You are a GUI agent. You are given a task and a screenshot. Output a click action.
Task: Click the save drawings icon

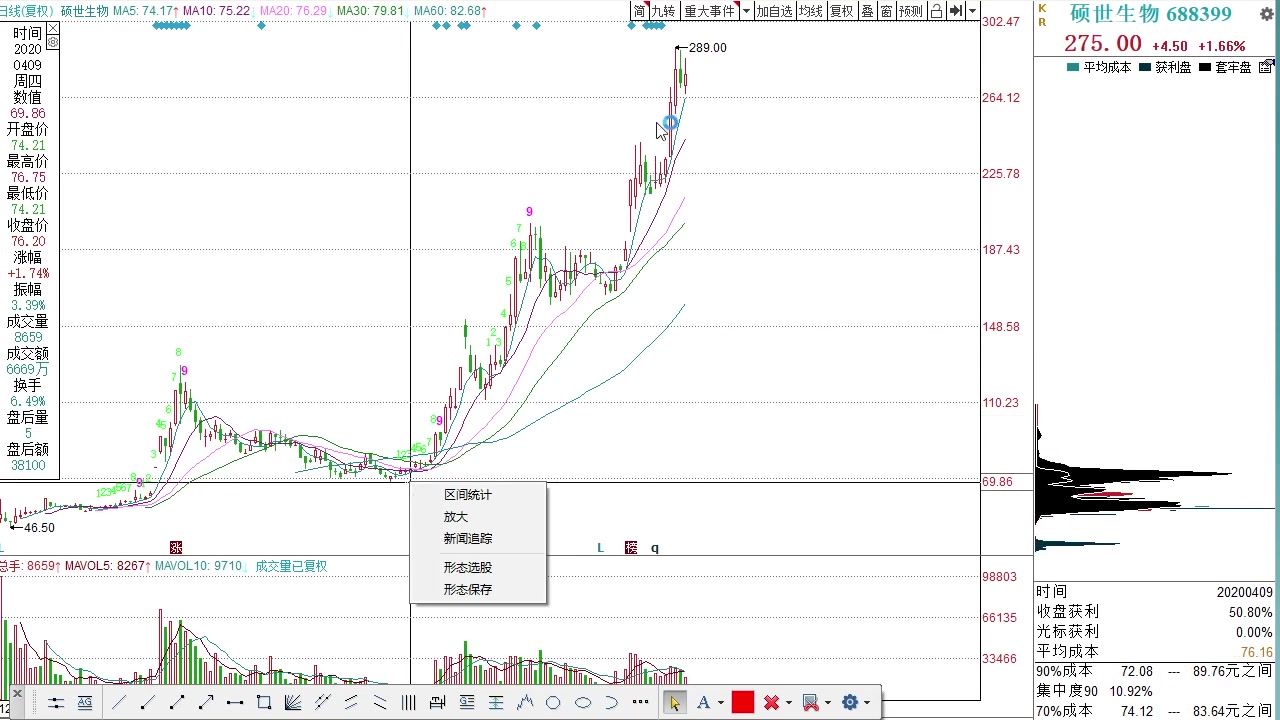(810, 703)
